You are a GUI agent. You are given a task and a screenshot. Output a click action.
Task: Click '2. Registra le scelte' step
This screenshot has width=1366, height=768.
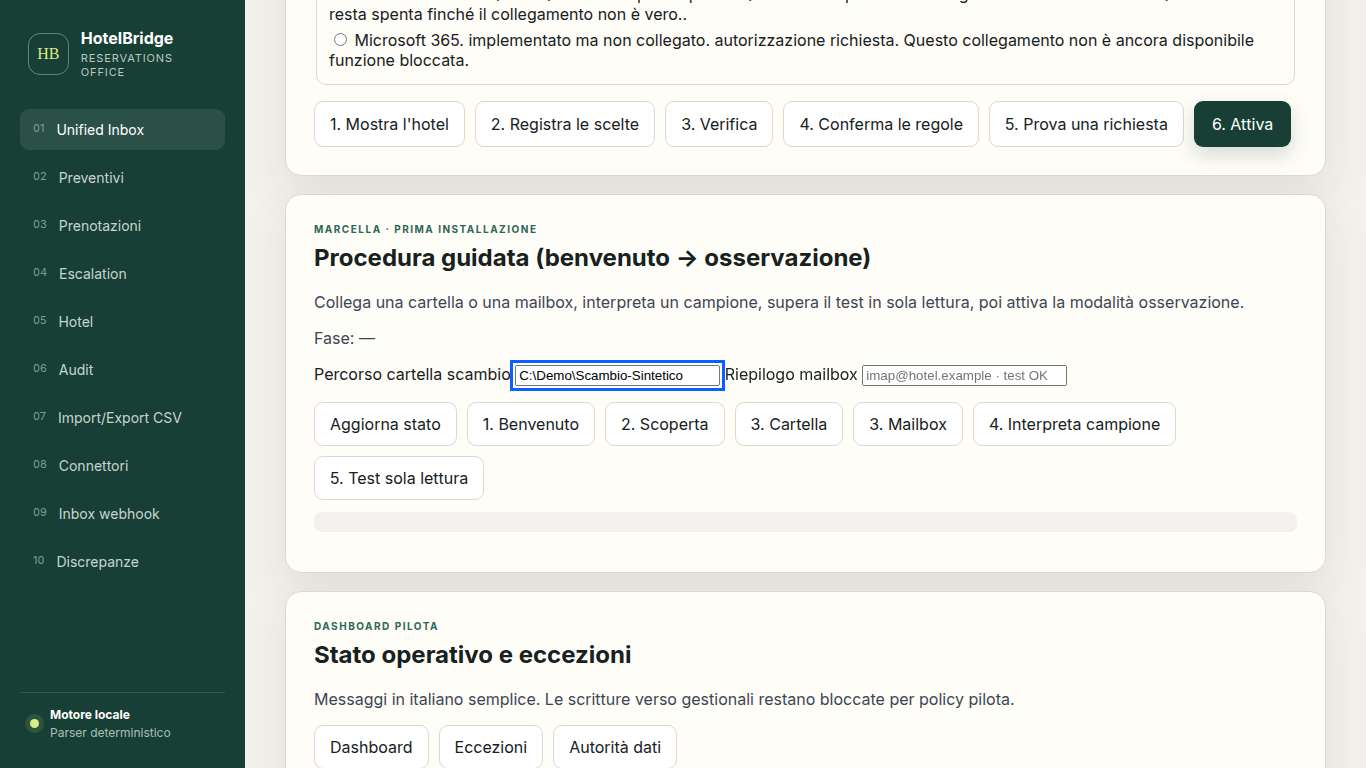click(x=565, y=125)
